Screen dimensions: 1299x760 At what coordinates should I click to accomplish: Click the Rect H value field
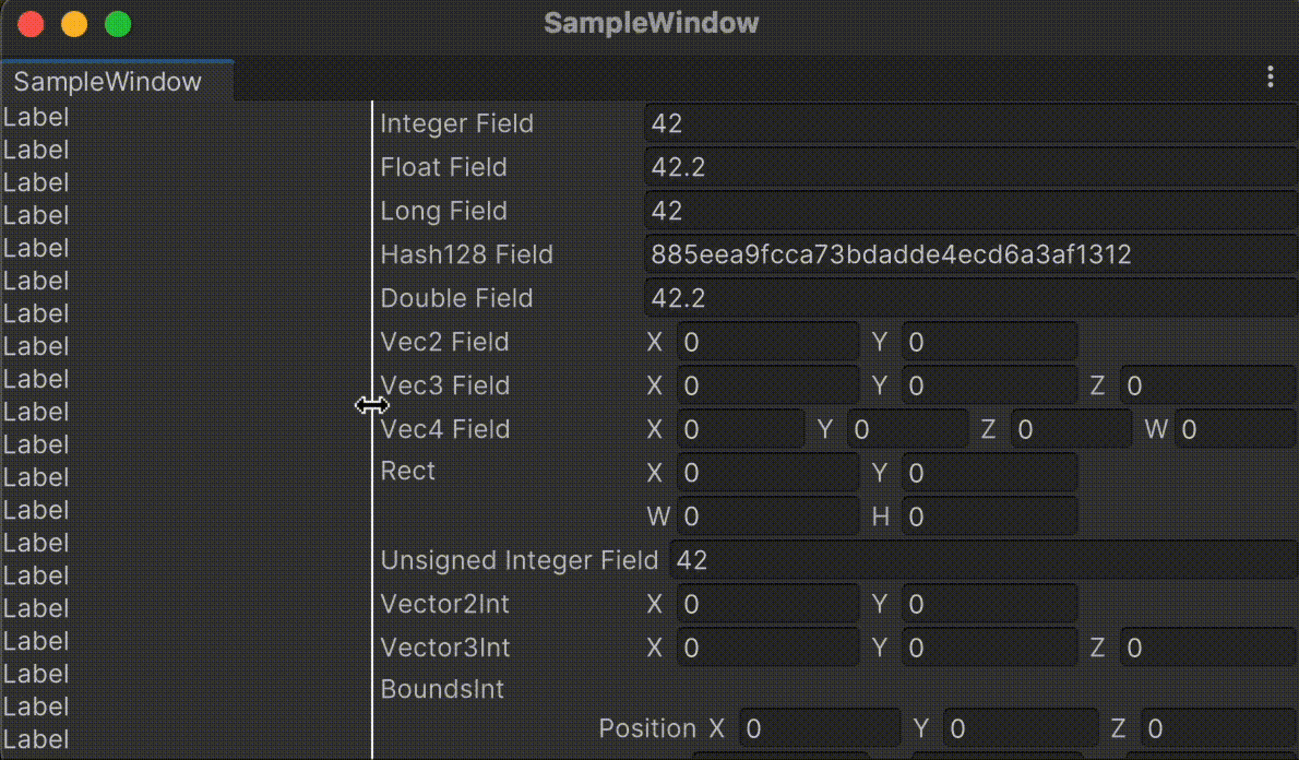(988, 517)
